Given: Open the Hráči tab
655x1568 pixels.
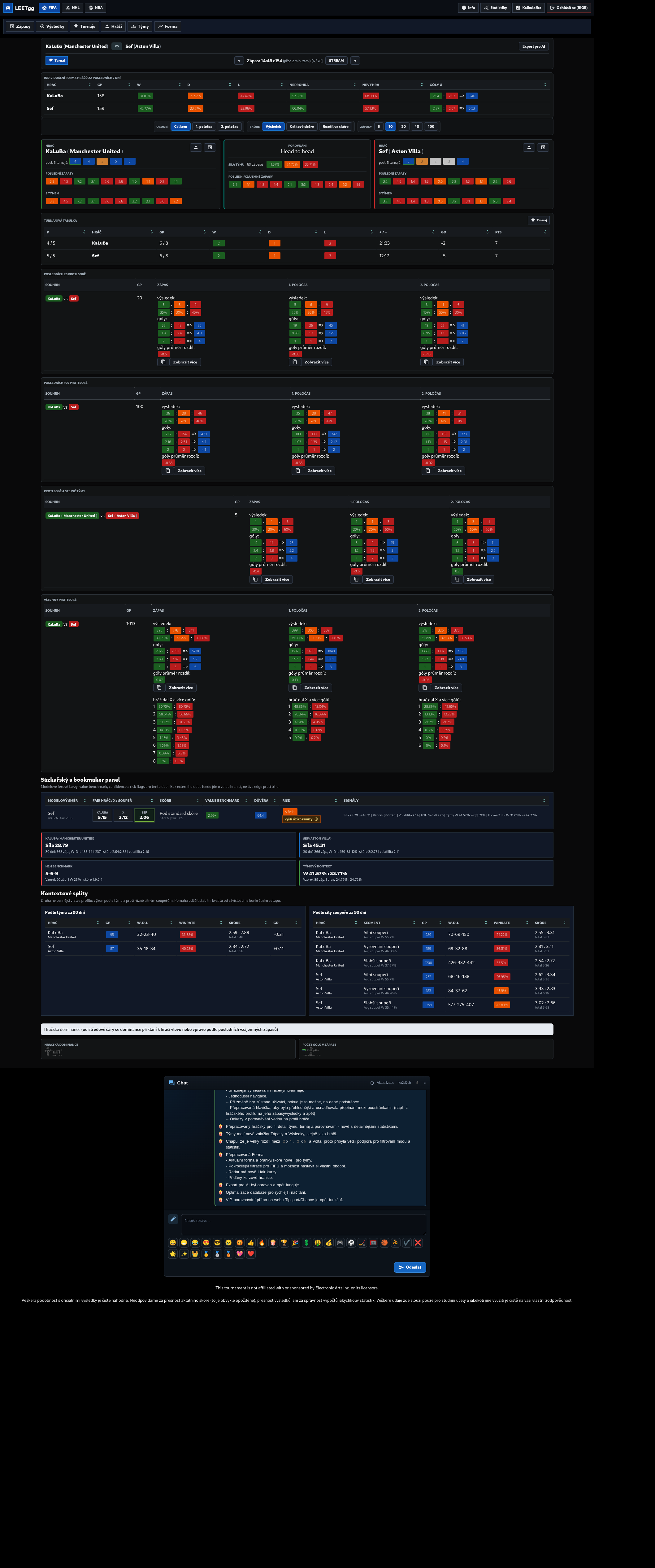Looking at the screenshot, I should [113, 26].
